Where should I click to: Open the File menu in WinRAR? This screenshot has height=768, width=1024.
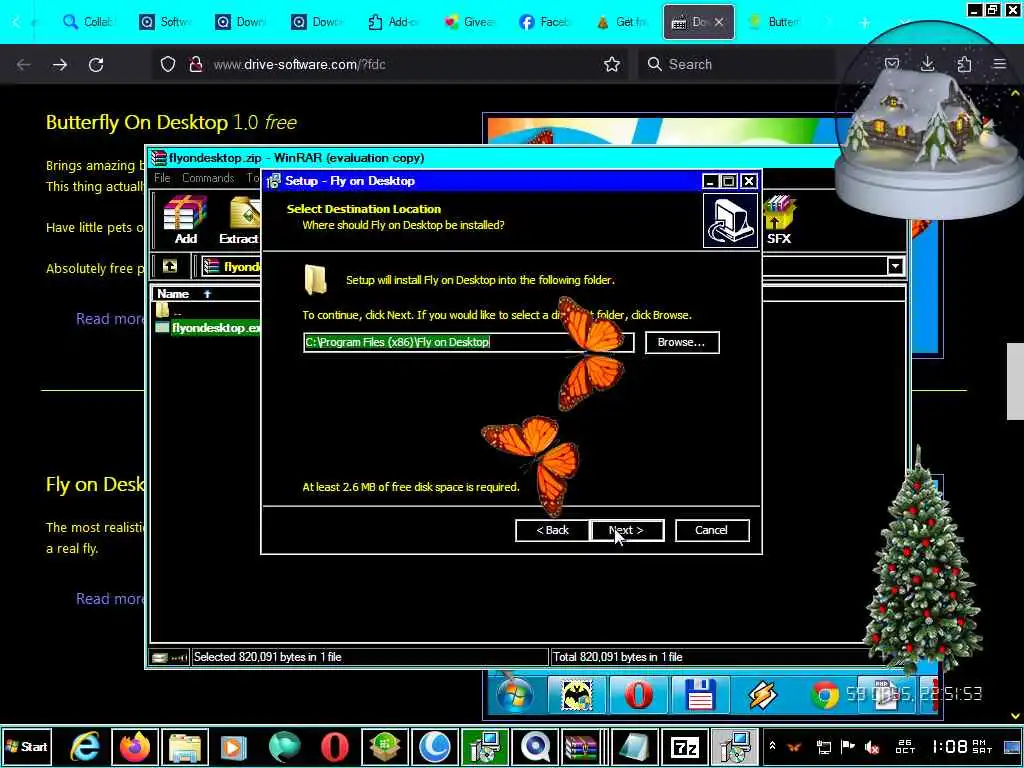[162, 178]
